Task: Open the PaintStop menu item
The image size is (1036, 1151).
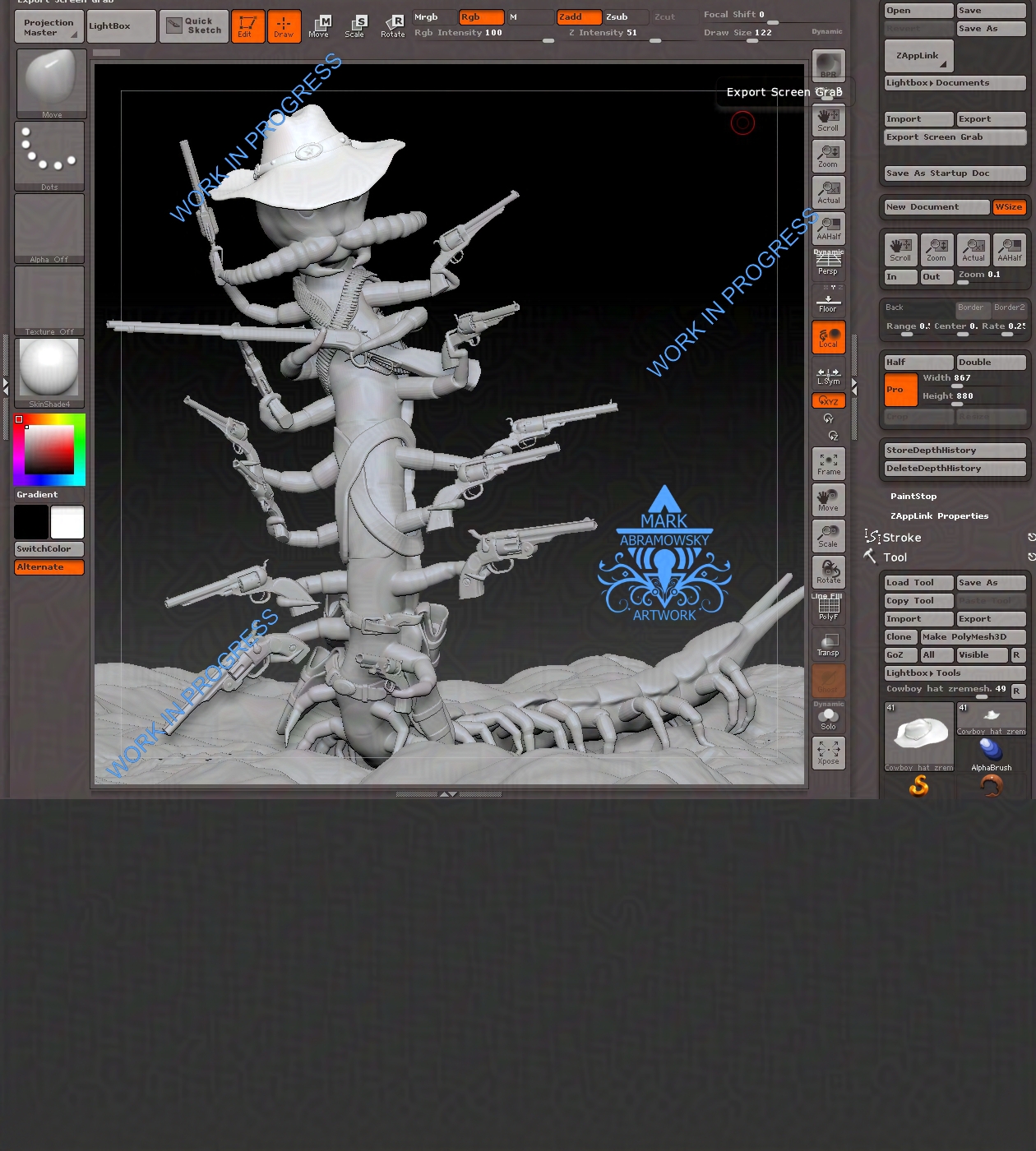Action: pos(913,496)
